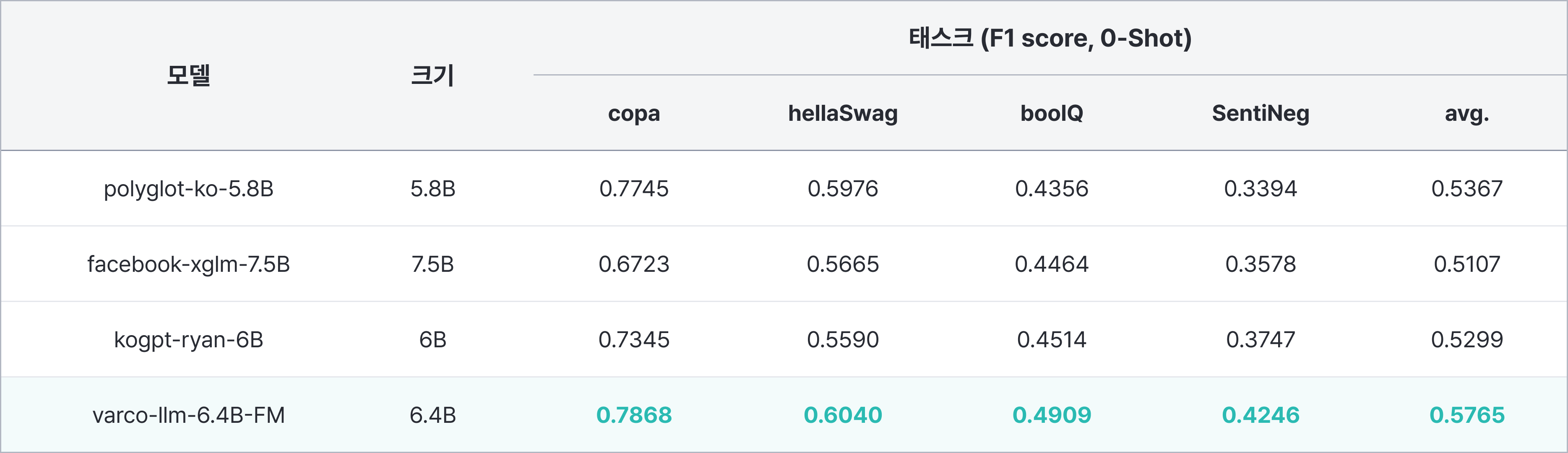The image size is (1568, 453).
Task: Select the SentiNeg column header
Action: [1260, 113]
